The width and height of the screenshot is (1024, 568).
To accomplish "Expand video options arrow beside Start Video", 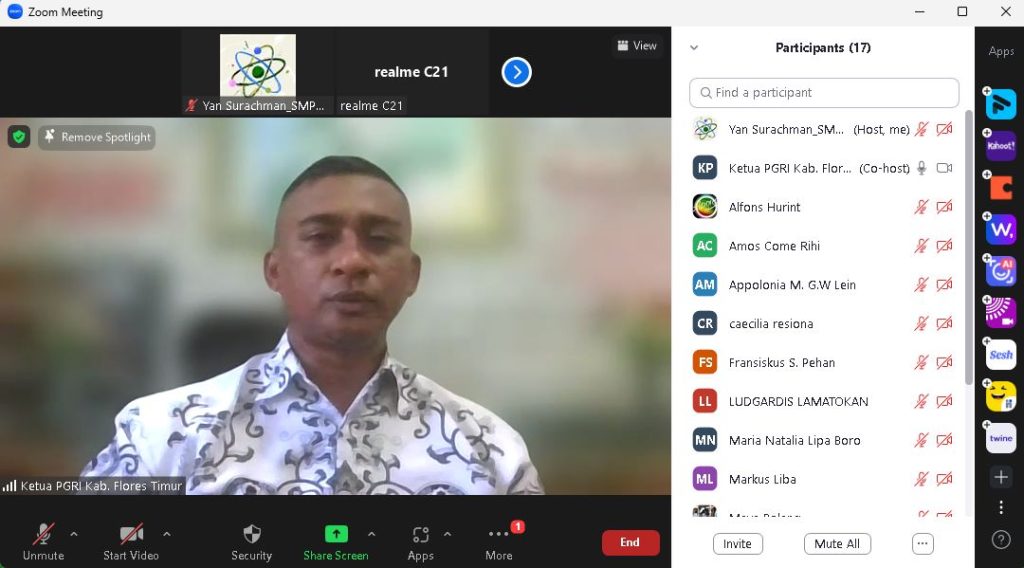I will 166,534.
